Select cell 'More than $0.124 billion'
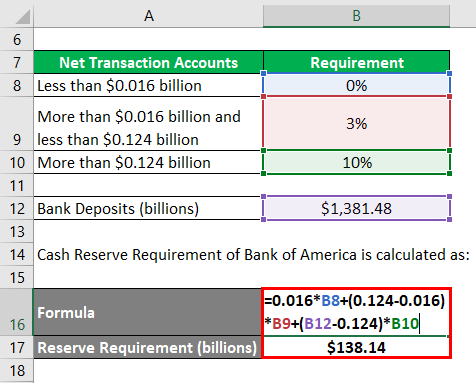 click(x=149, y=162)
